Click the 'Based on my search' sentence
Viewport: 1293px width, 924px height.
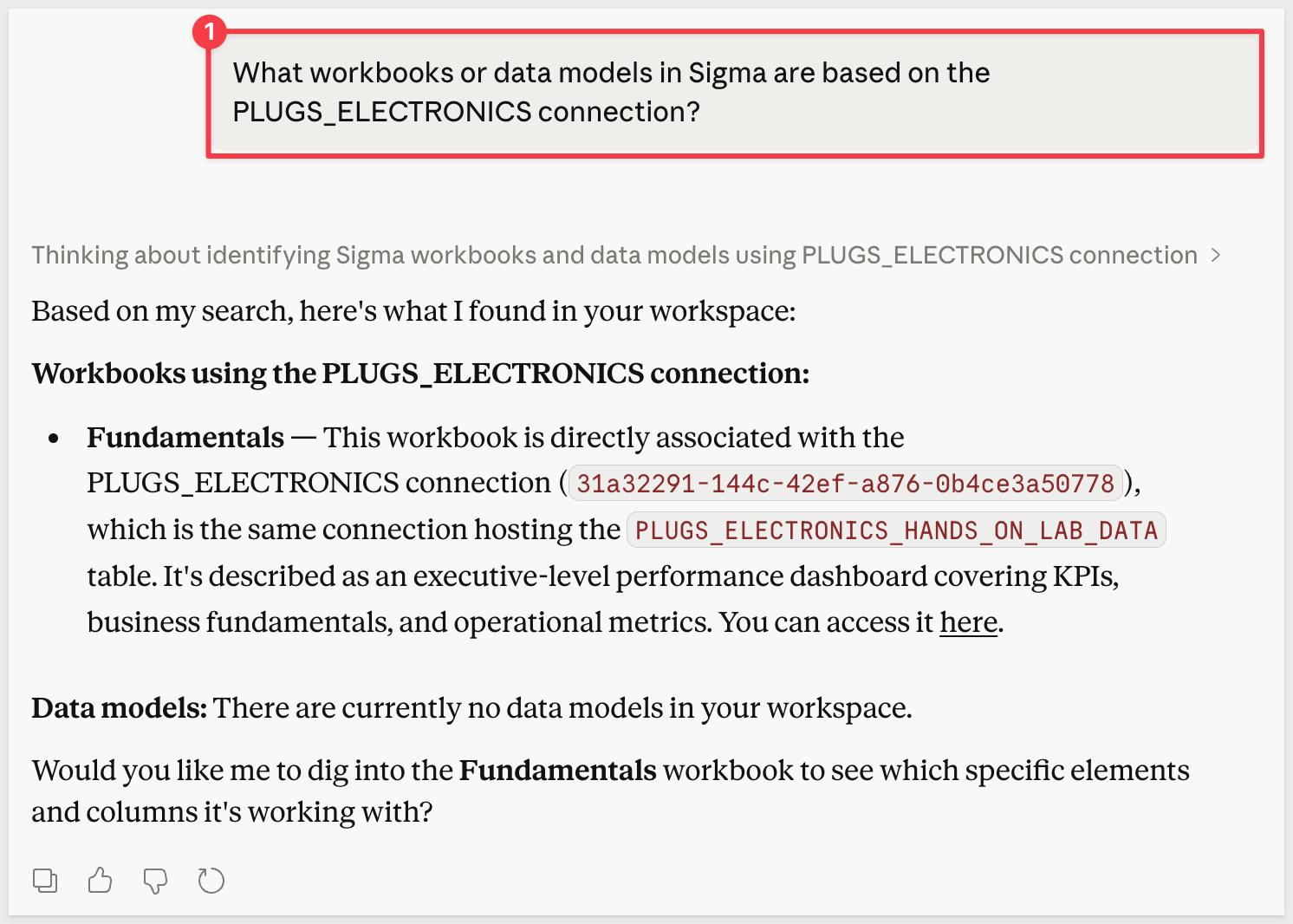click(413, 311)
